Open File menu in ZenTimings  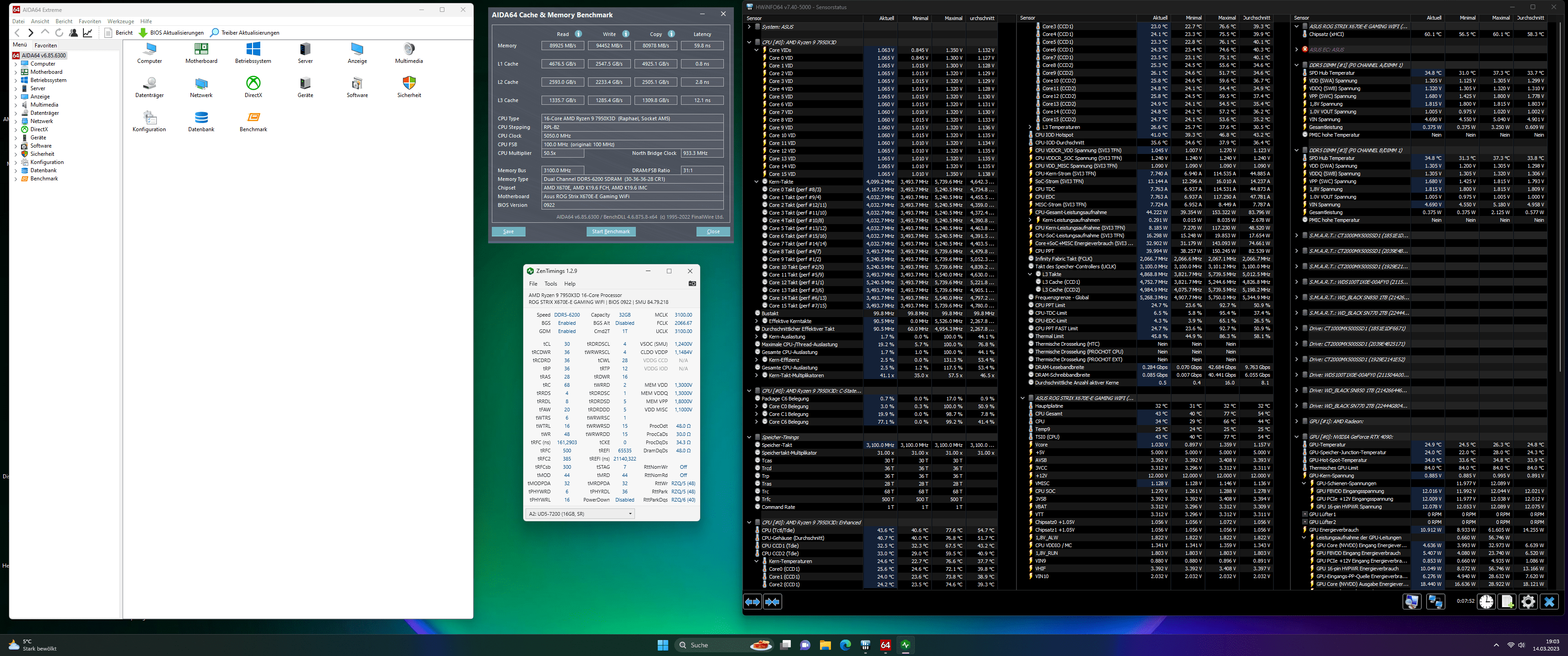pyautogui.click(x=533, y=283)
